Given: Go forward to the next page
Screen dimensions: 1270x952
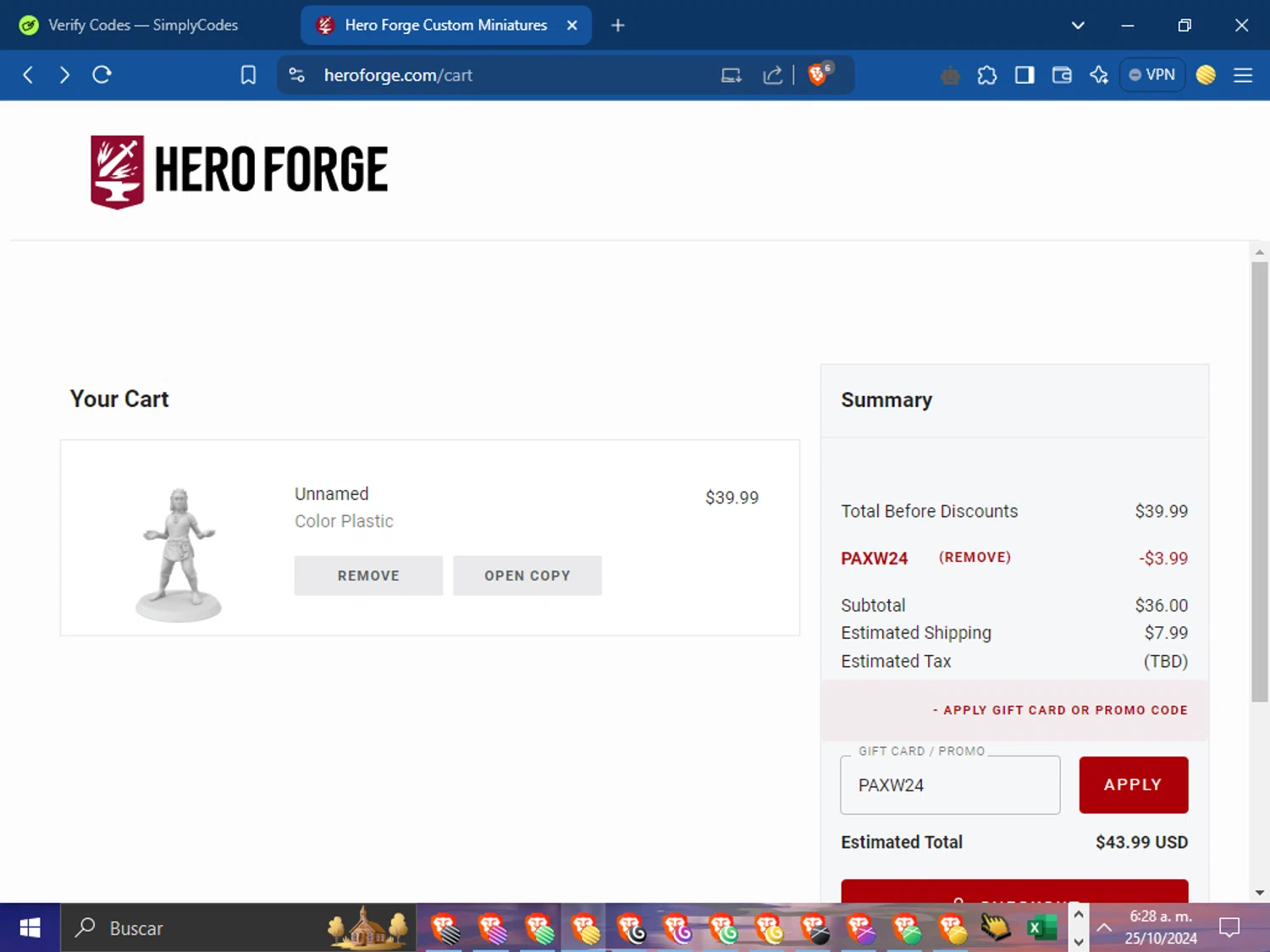Looking at the screenshot, I should (x=64, y=75).
